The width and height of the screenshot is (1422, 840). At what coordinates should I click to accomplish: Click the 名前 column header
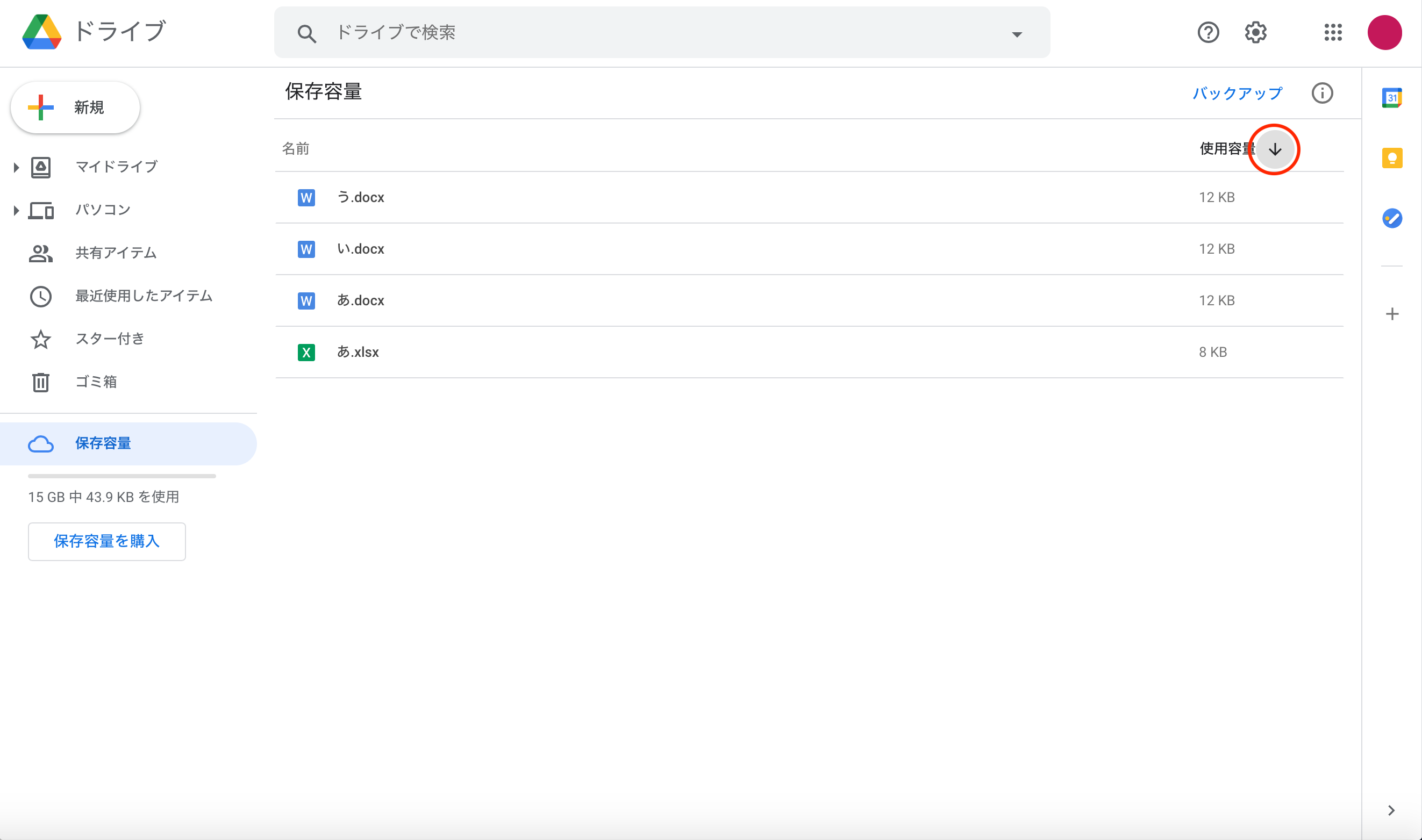pyautogui.click(x=296, y=149)
